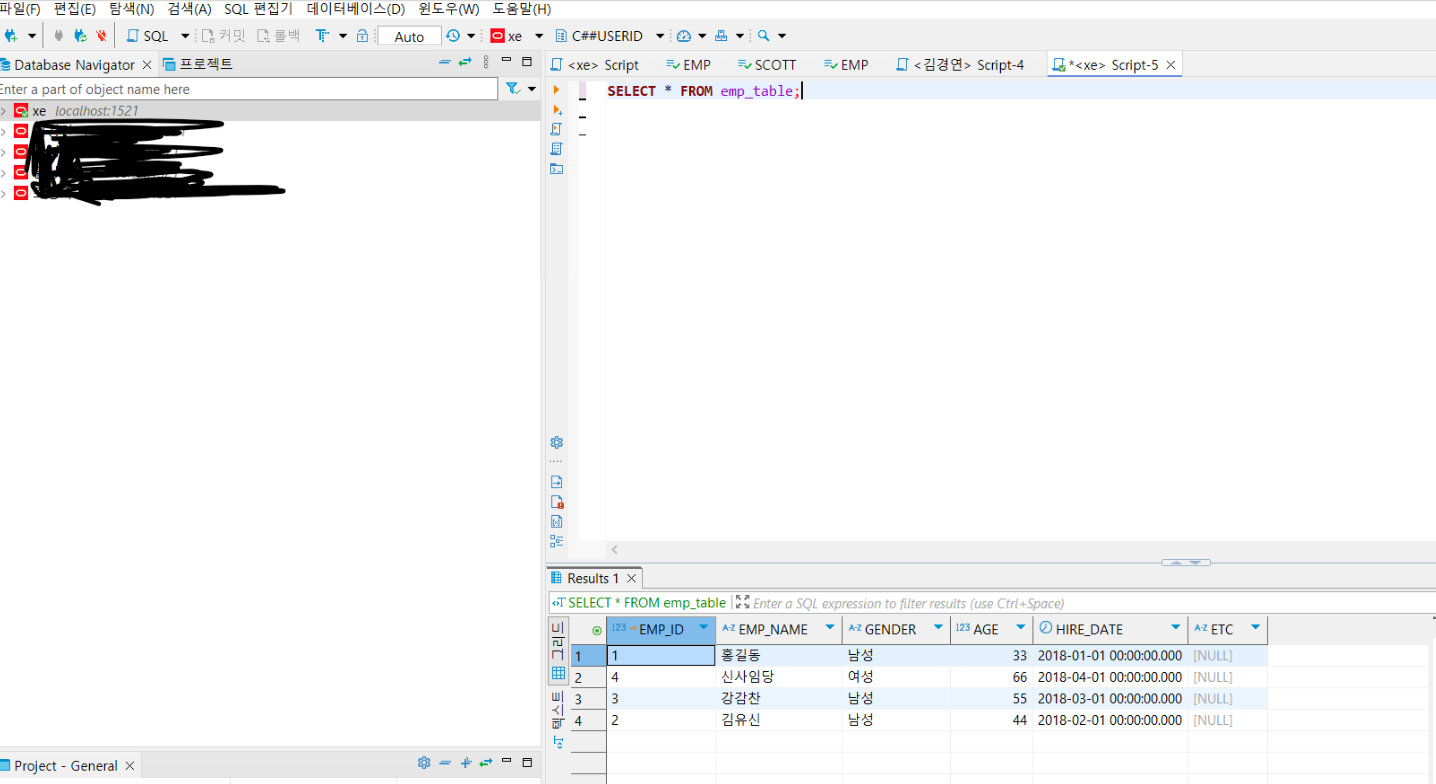Open the 도움말(H) menu
Screen dimensions: 1436x784
click(x=521, y=9)
